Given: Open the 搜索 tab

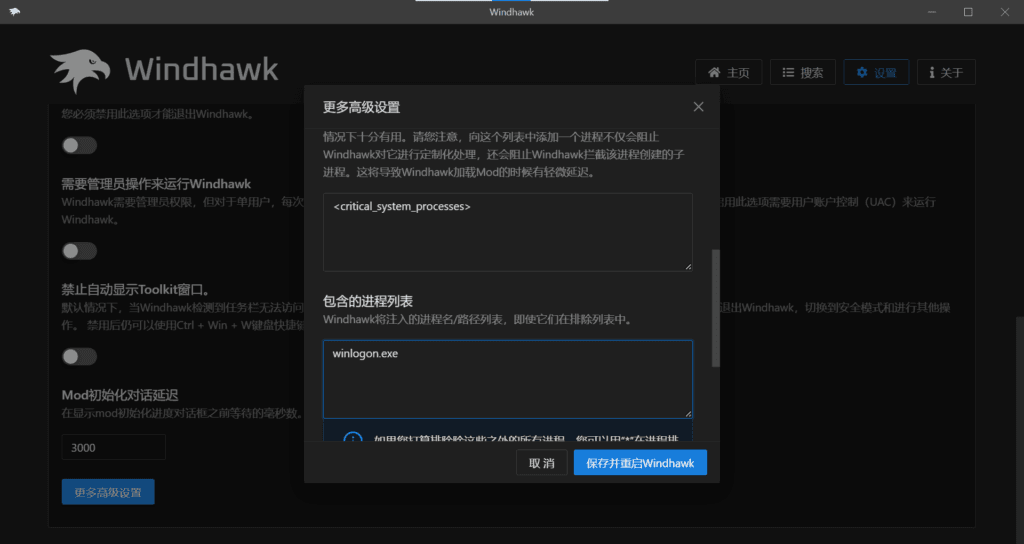Looking at the screenshot, I should [x=803, y=72].
